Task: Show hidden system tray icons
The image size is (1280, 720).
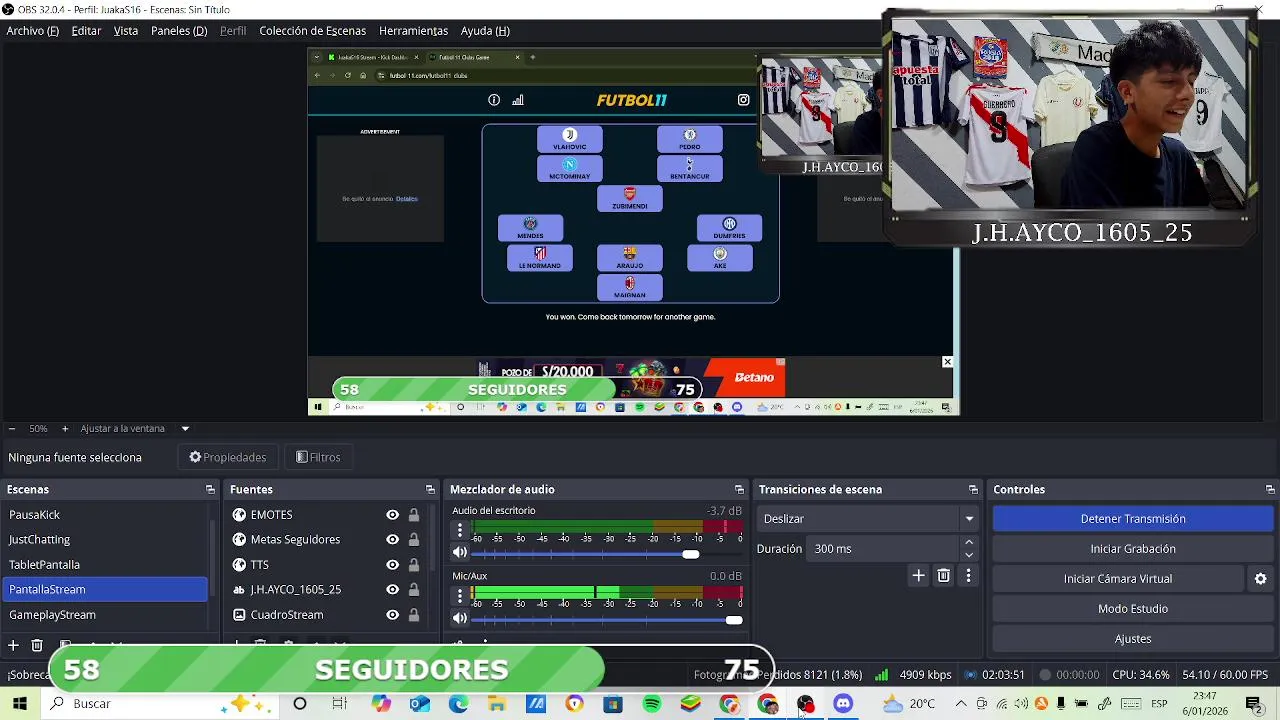Action: point(961,704)
